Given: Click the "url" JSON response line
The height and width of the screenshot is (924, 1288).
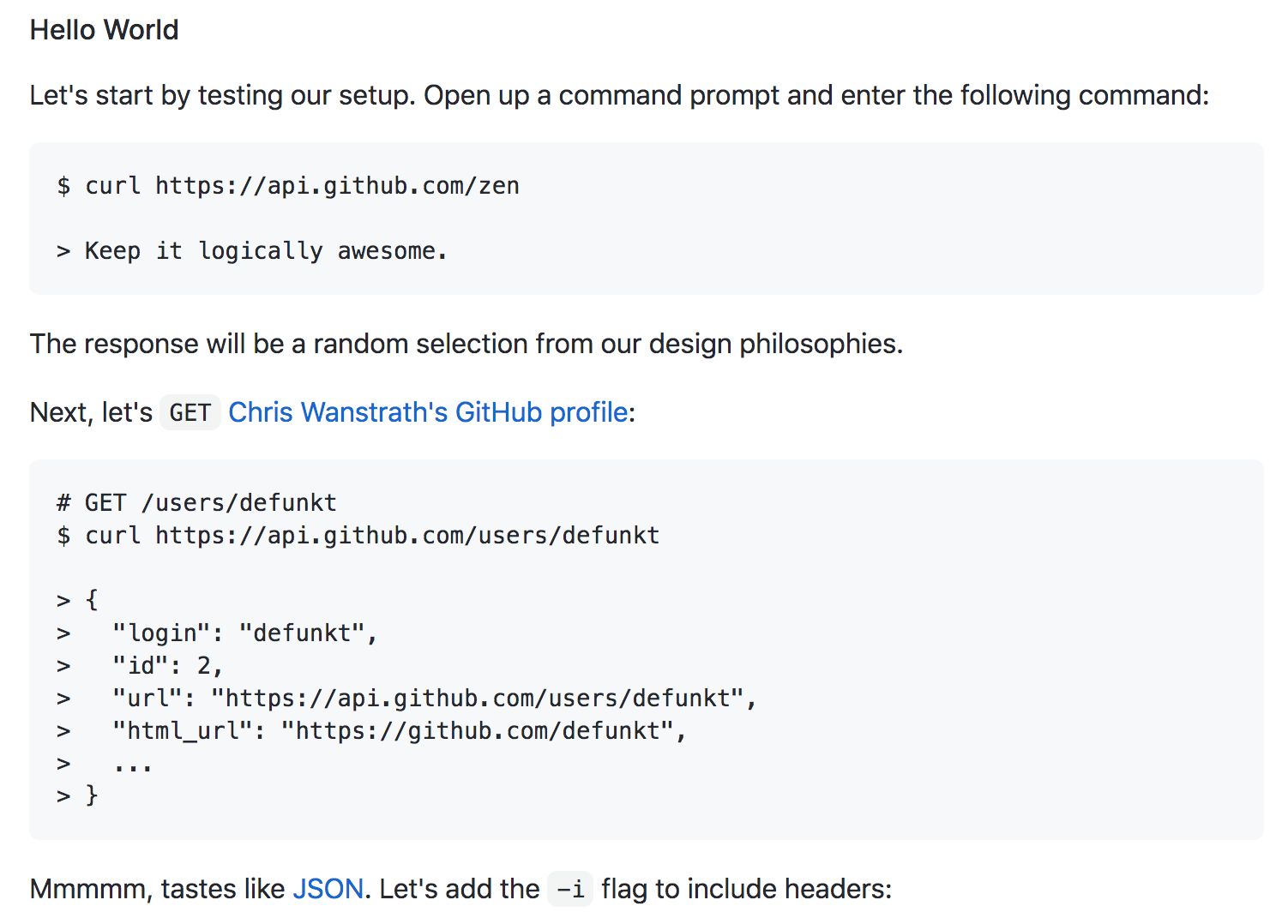Looking at the screenshot, I should pos(434,699).
